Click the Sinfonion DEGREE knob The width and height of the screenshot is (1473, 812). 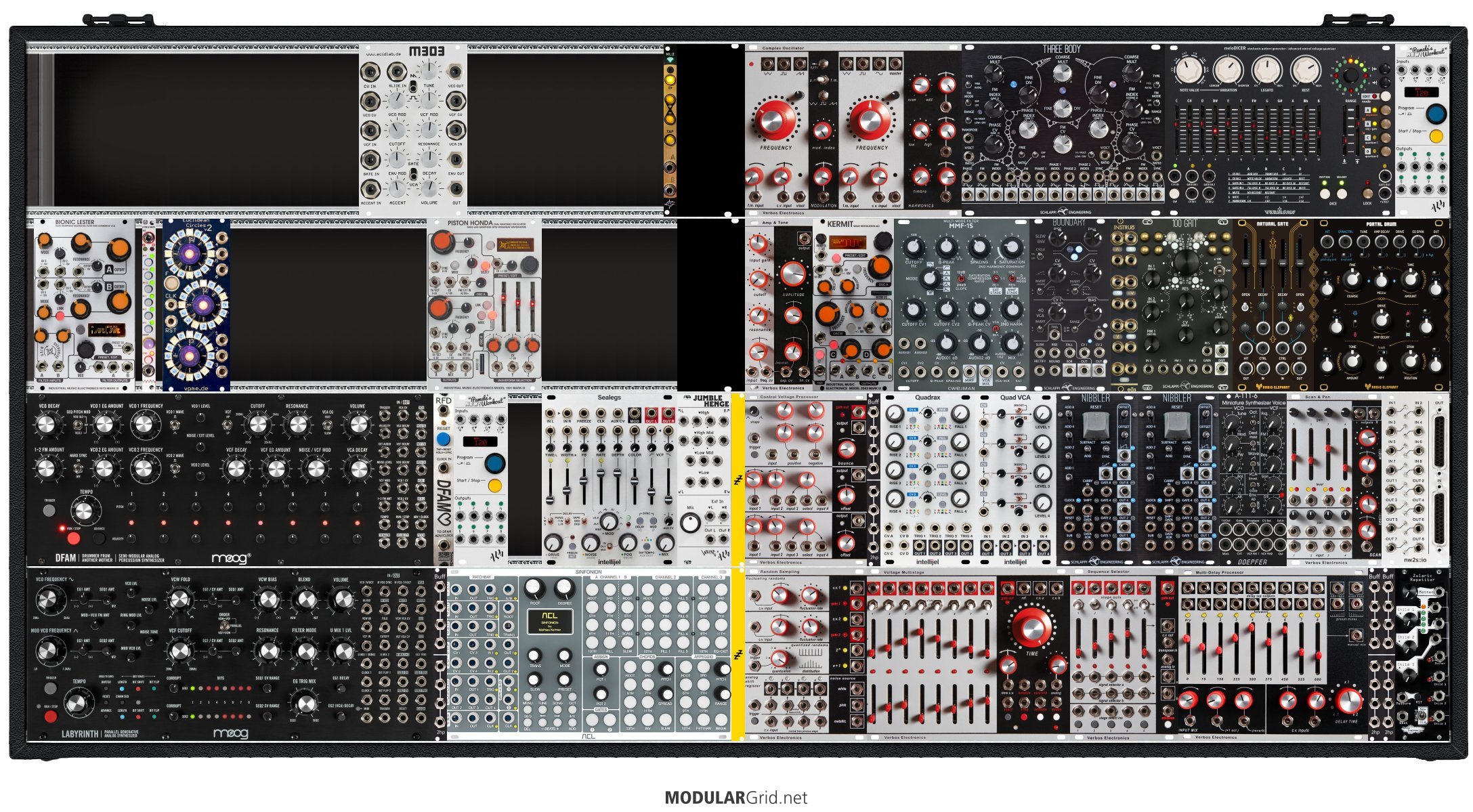click(x=564, y=589)
